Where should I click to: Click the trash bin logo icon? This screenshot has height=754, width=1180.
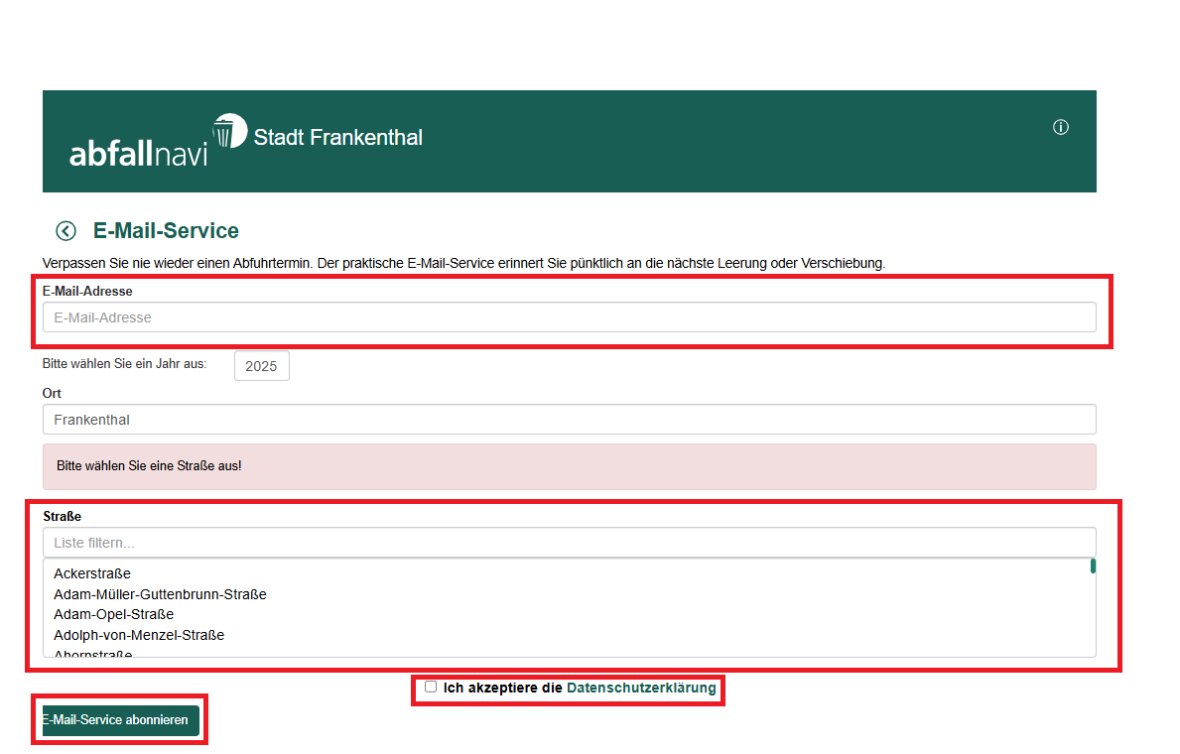[229, 131]
